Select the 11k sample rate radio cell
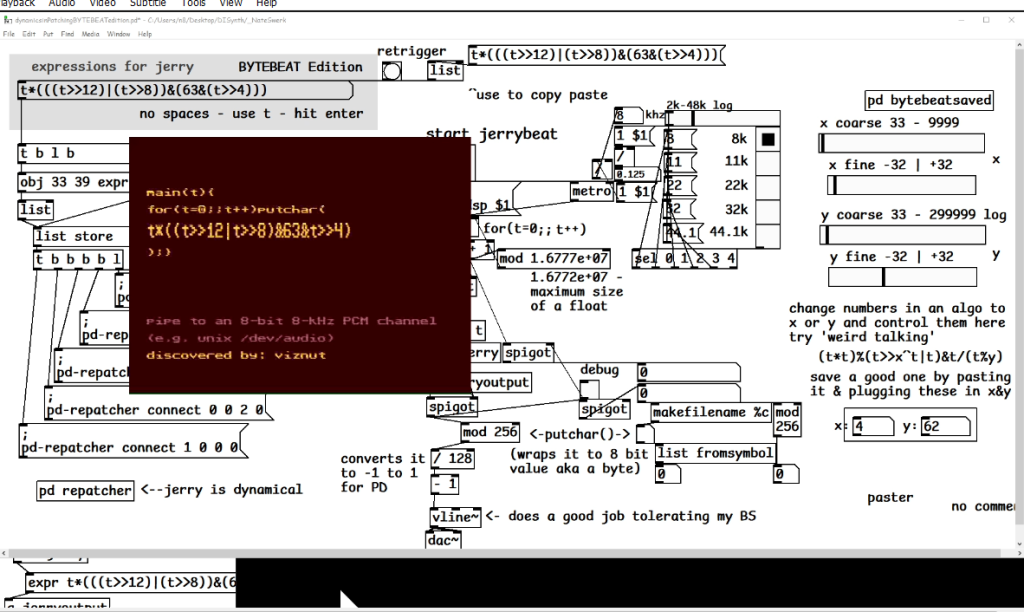The width and height of the screenshot is (1024, 612). point(768,163)
